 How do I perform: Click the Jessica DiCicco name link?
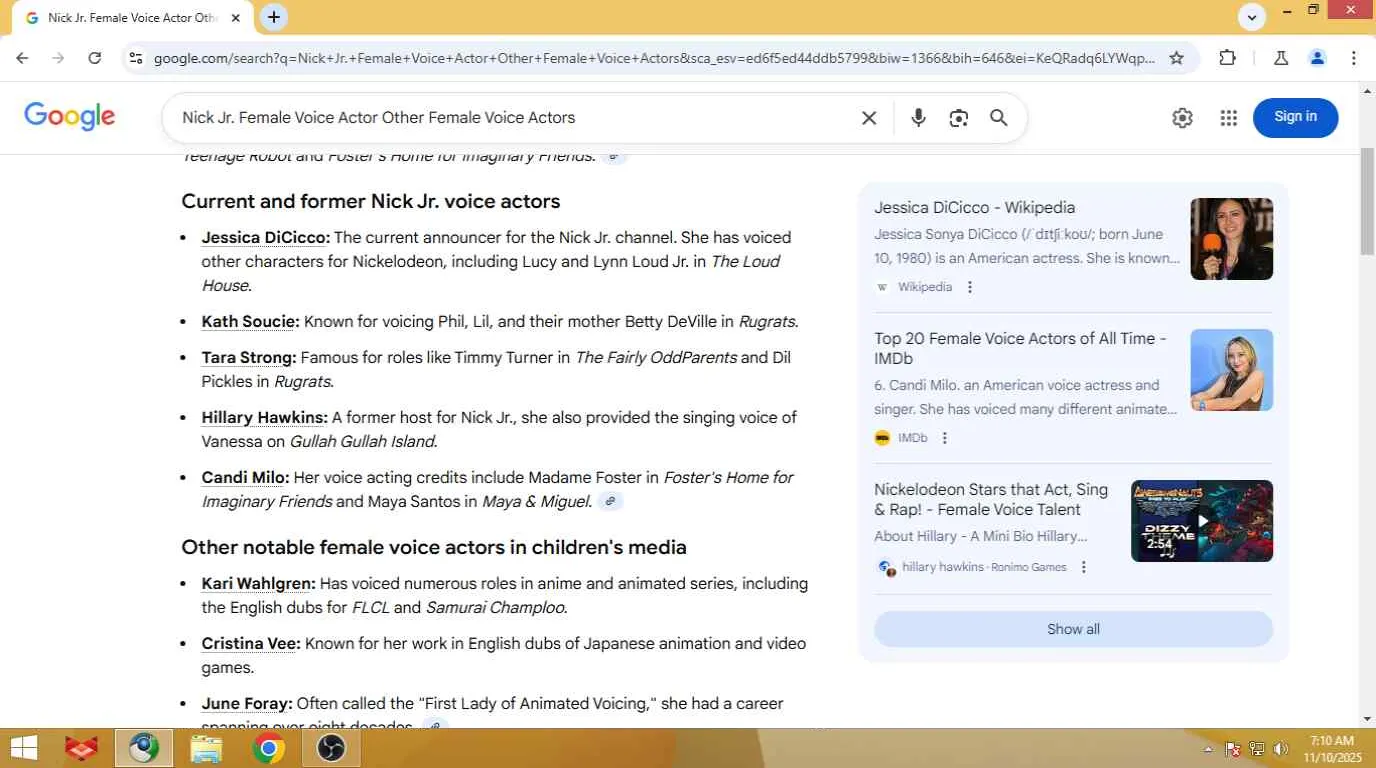(x=265, y=238)
